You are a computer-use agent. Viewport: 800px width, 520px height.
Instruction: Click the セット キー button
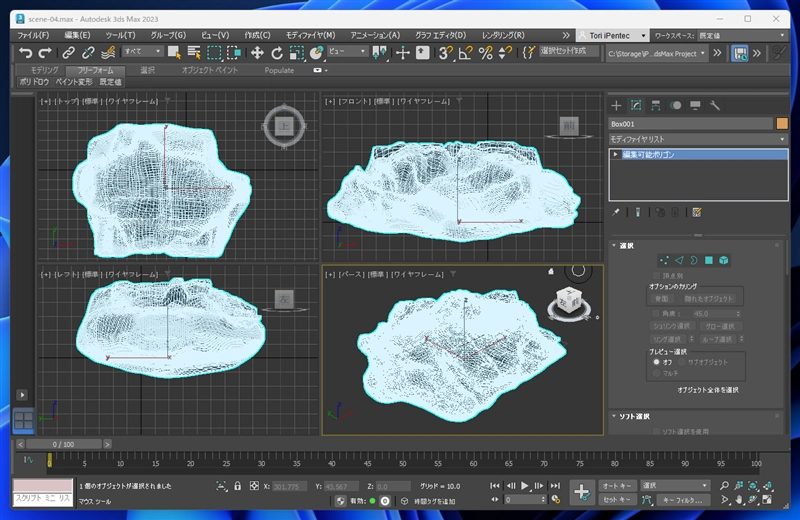click(x=617, y=500)
